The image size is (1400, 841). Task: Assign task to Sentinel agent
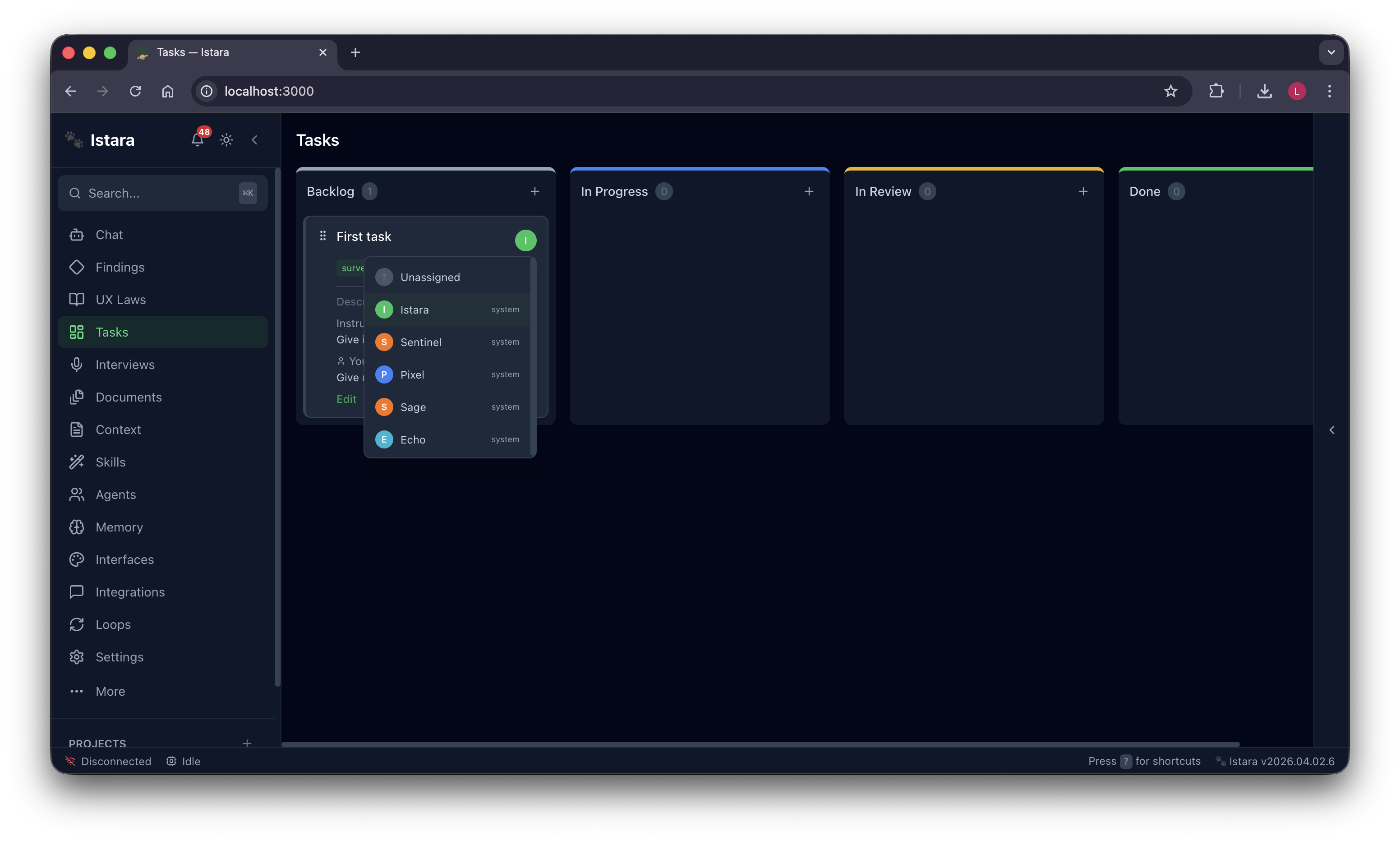click(x=421, y=342)
